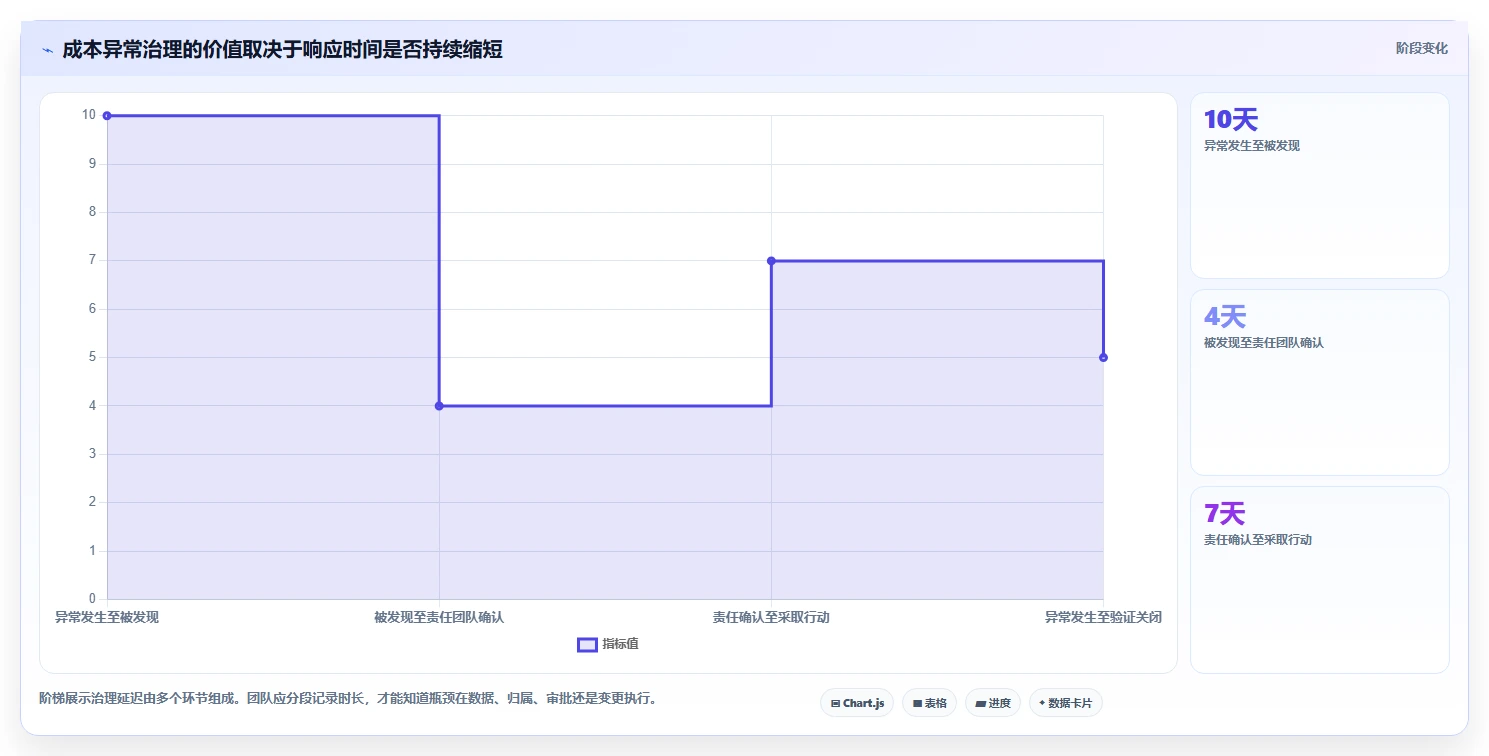The image size is (1489, 756).
Task: Click y-axis tick label 10
Action: pos(89,115)
